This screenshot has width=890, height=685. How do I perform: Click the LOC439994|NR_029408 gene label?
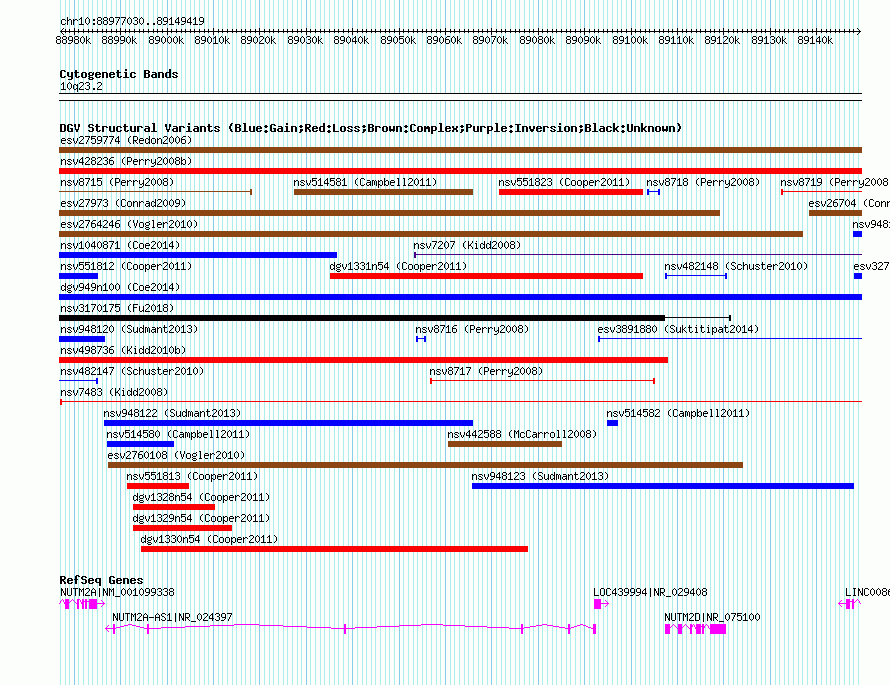point(650,592)
